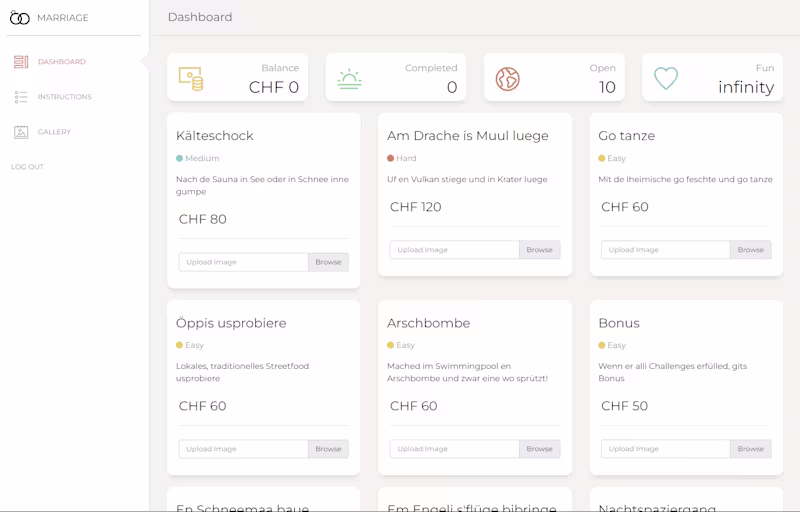Viewport: 800px width, 512px height.
Task: Browse image for Kälteschock challenge
Action: pyautogui.click(x=328, y=262)
